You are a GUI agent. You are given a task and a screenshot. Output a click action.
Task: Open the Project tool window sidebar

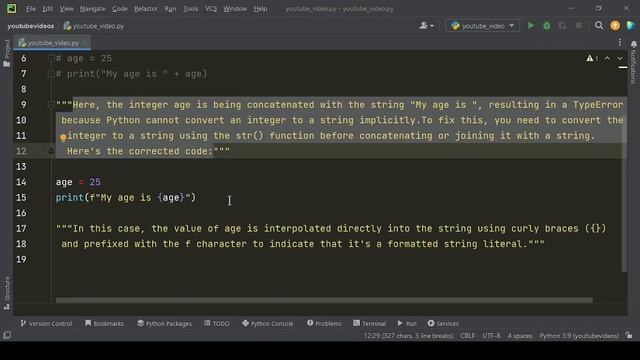(7, 53)
